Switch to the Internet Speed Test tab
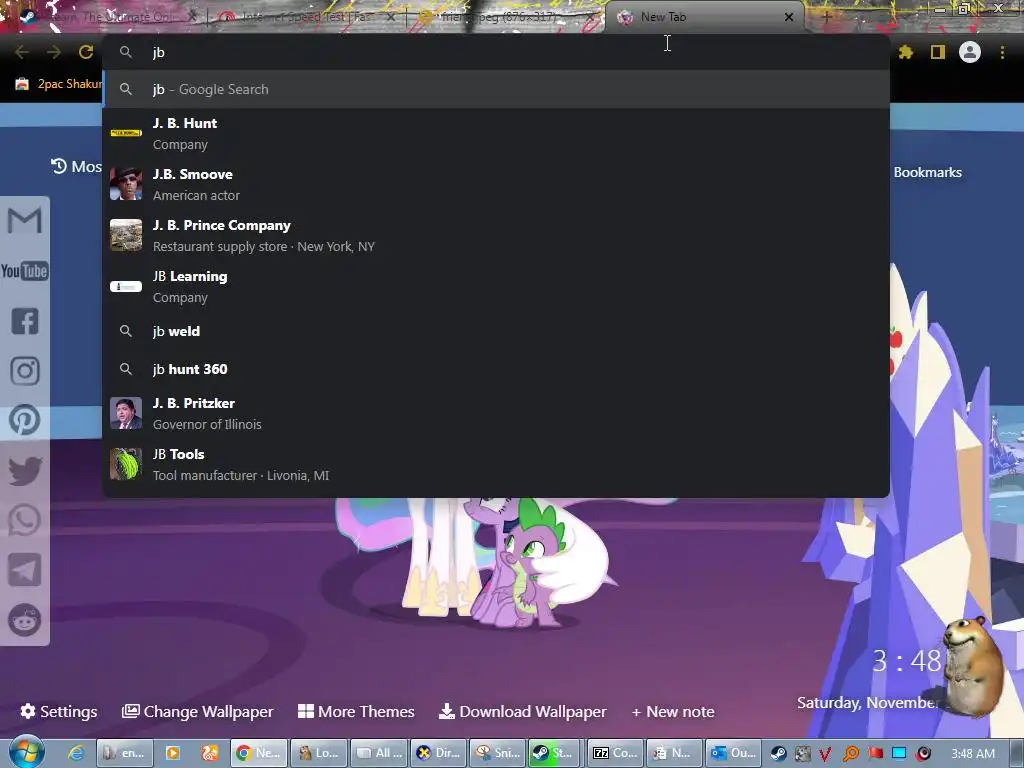Image resolution: width=1024 pixels, height=768 pixels. click(x=307, y=17)
